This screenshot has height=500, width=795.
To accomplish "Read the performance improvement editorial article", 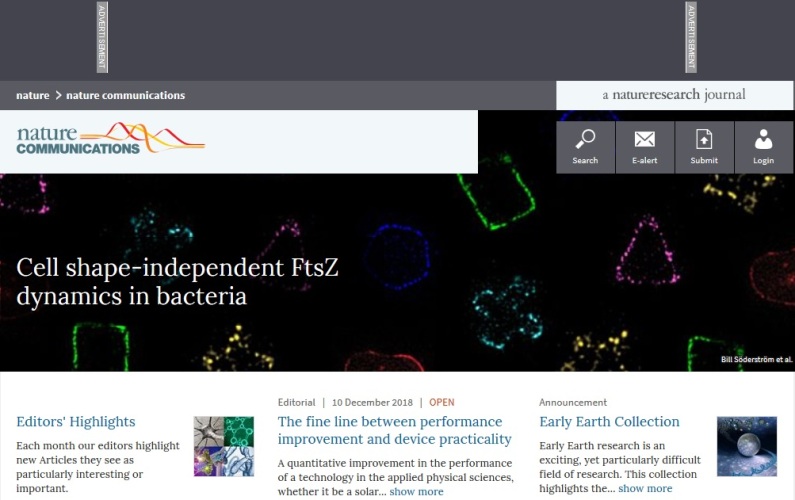I will tap(394, 431).
